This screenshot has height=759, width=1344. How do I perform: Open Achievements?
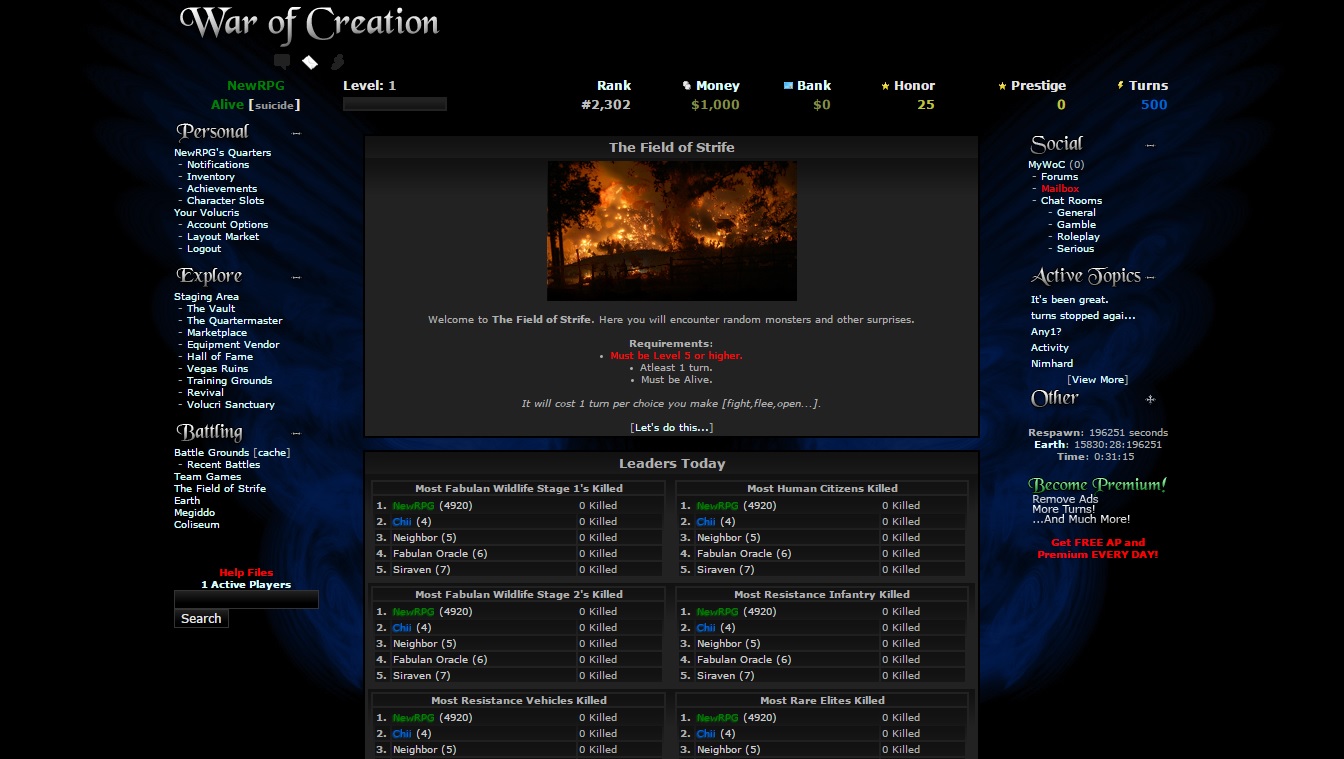point(222,189)
